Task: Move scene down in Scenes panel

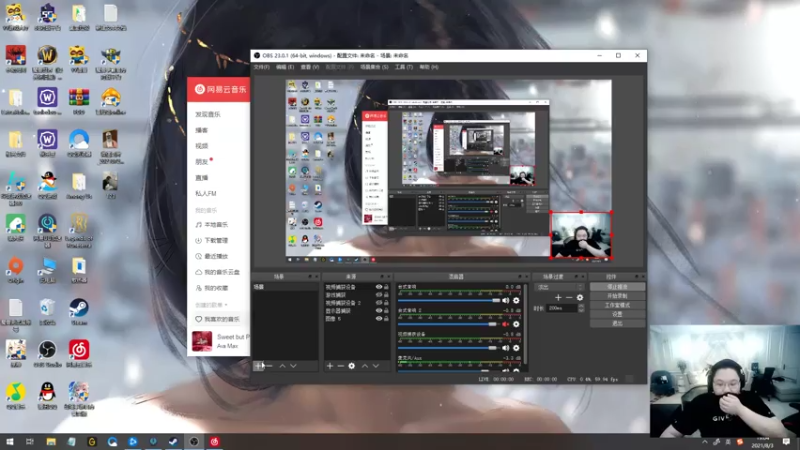Action: point(293,366)
